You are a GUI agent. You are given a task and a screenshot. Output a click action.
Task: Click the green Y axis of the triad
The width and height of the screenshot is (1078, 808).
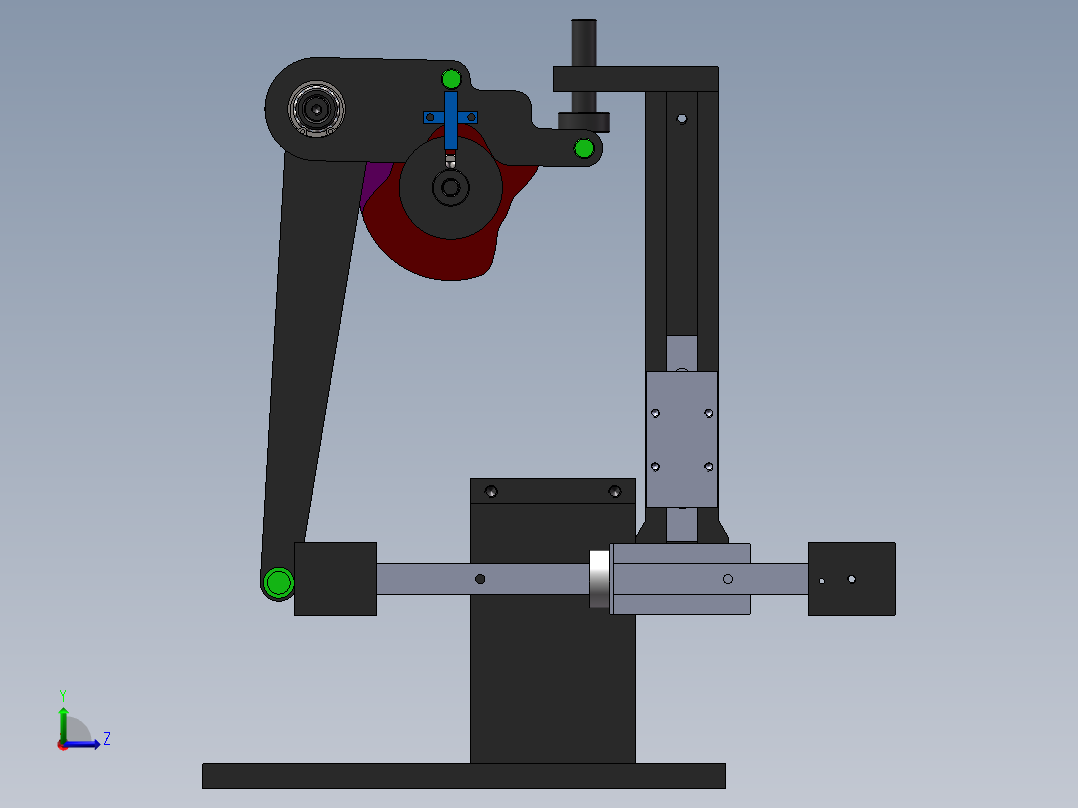point(63,724)
